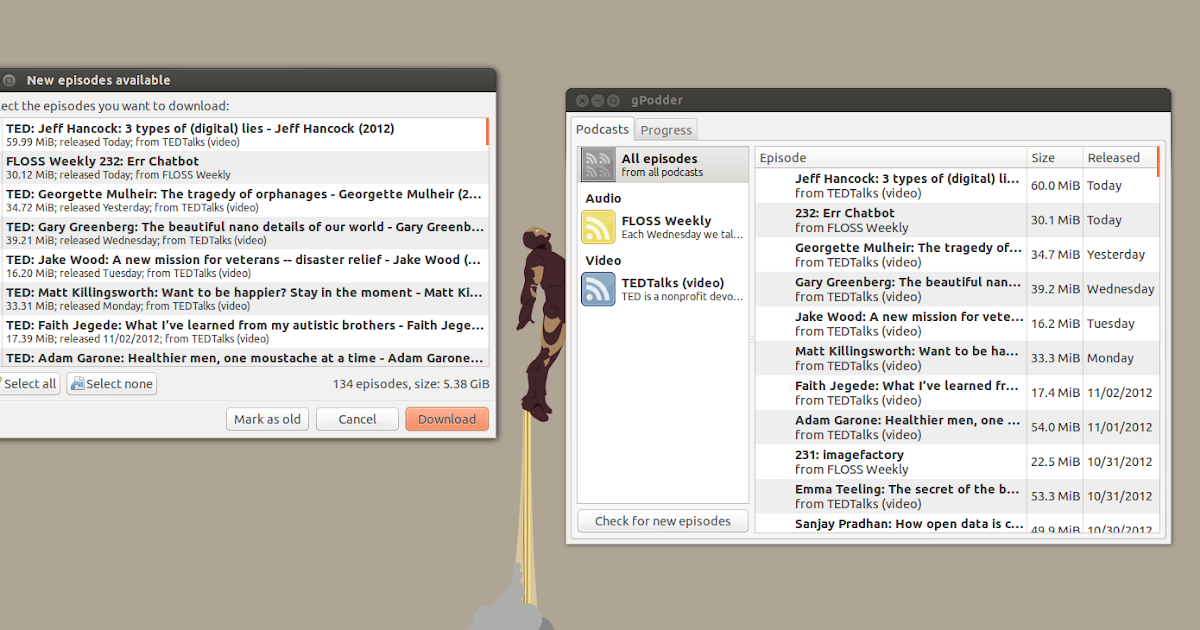Click New episodes available title bar
Viewport: 1200px width, 630px height.
[x=247, y=80]
